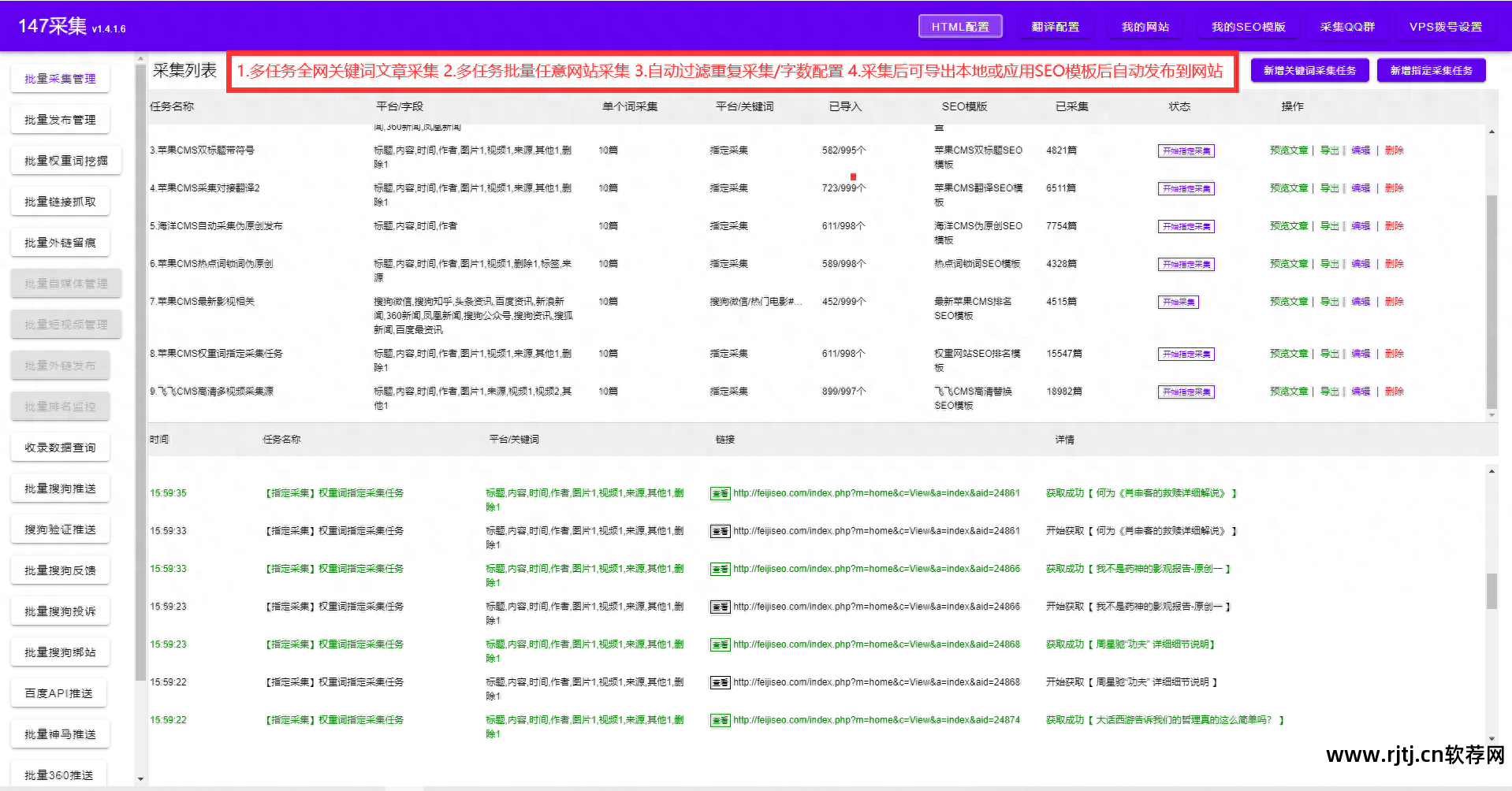Open VPS拨号设置 from top navigation

point(1446,25)
